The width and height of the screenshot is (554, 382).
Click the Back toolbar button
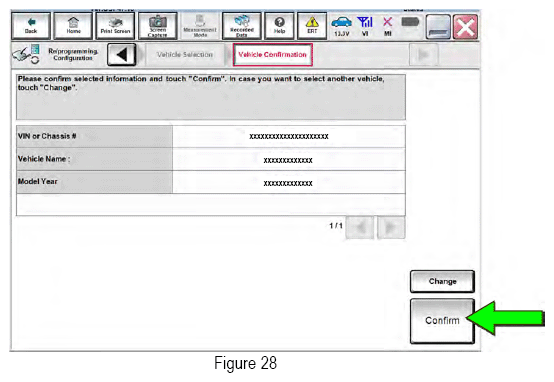31,26
